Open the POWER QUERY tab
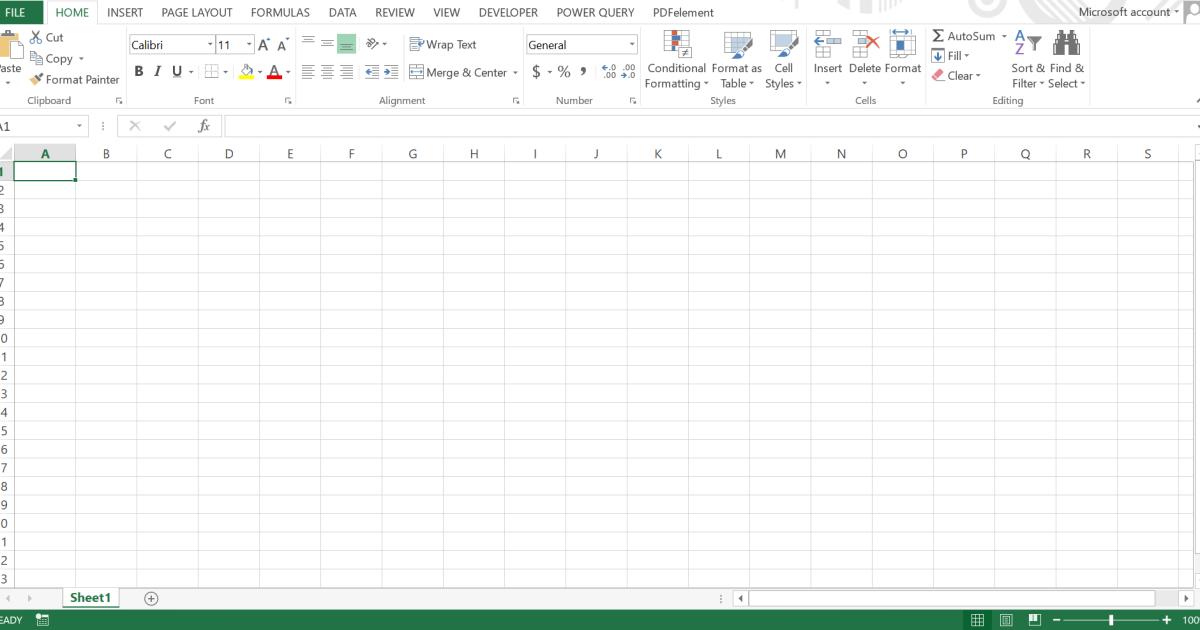The height and width of the screenshot is (630, 1200). pyautogui.click(x=595, y=12)
